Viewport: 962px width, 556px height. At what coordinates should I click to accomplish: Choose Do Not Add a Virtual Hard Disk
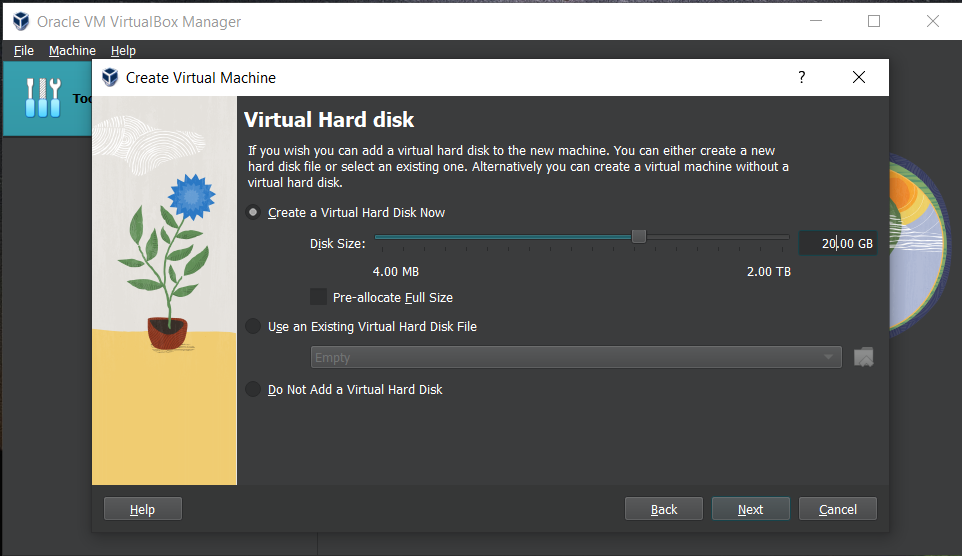253,389
